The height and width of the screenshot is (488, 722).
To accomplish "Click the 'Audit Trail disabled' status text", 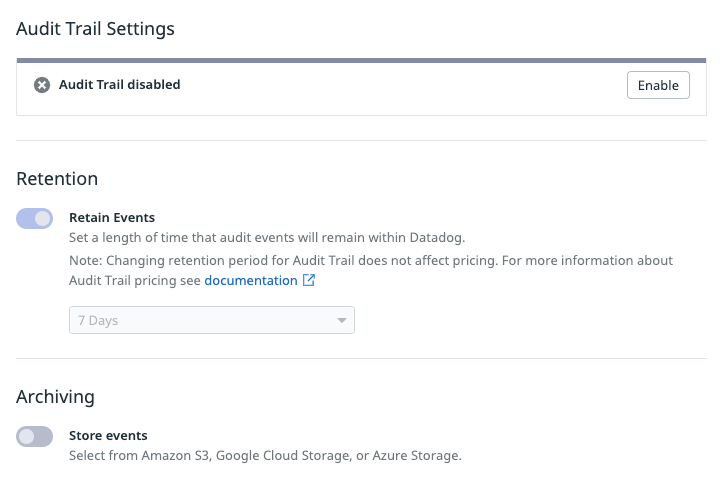I will [119, 85].
